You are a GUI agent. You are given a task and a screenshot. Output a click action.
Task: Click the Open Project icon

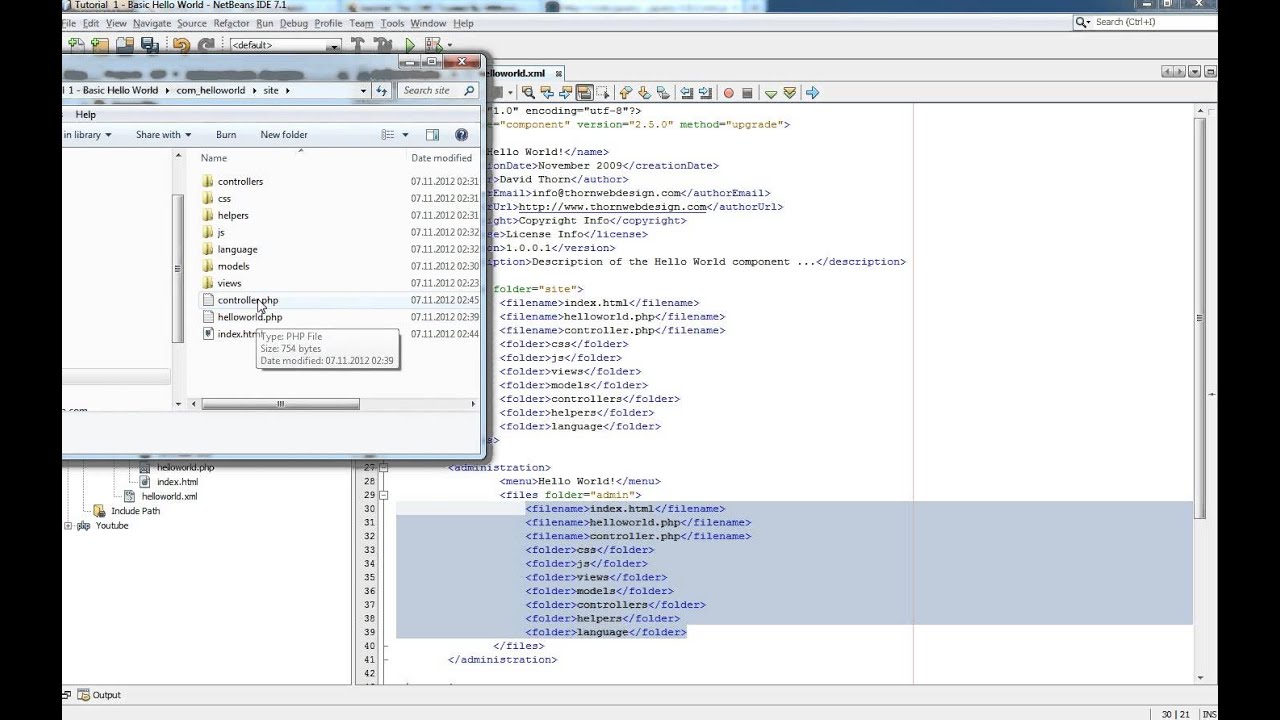click(124, 45)
